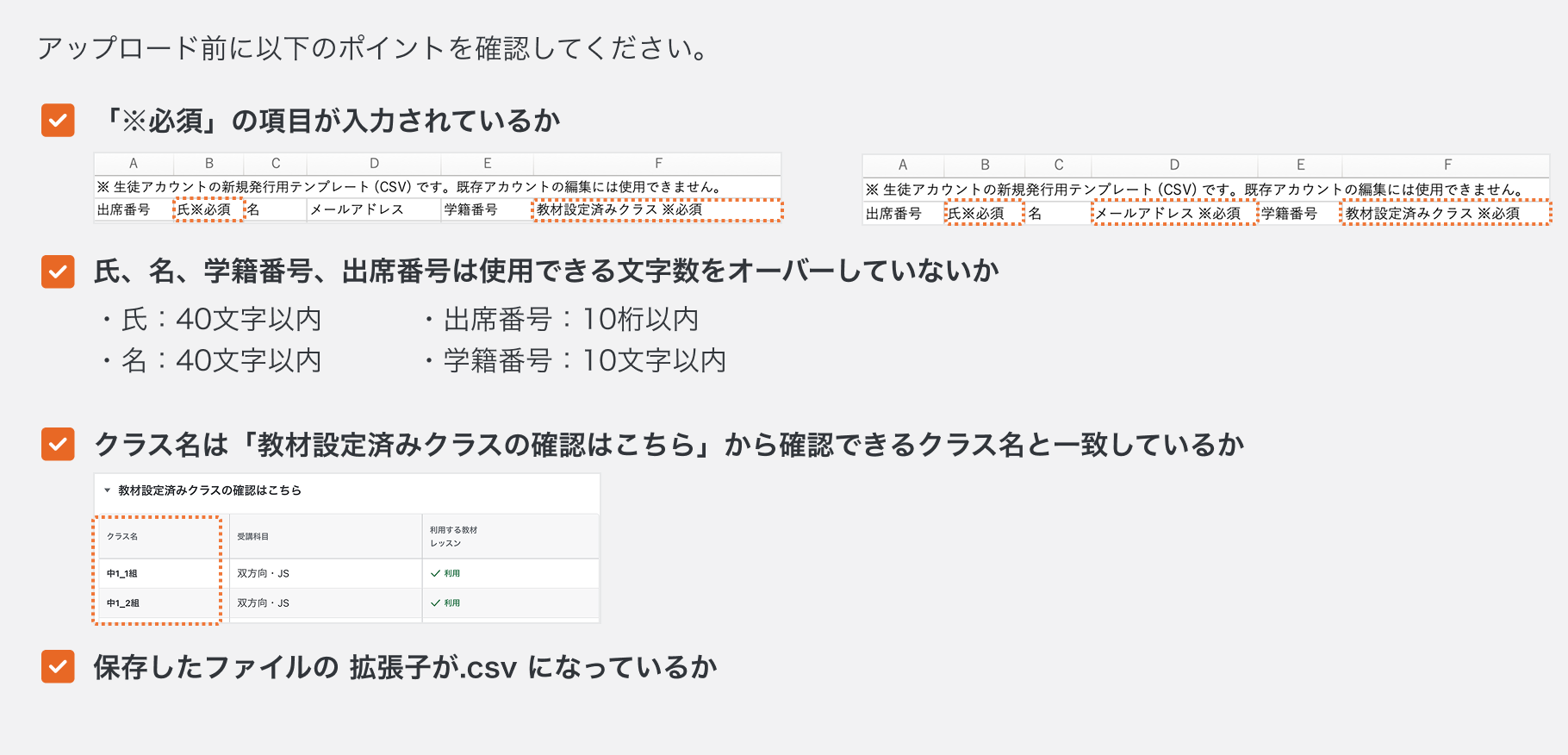
Task: Click the dashed outline around the クラス名 column
Action: [x=158, y=569]
